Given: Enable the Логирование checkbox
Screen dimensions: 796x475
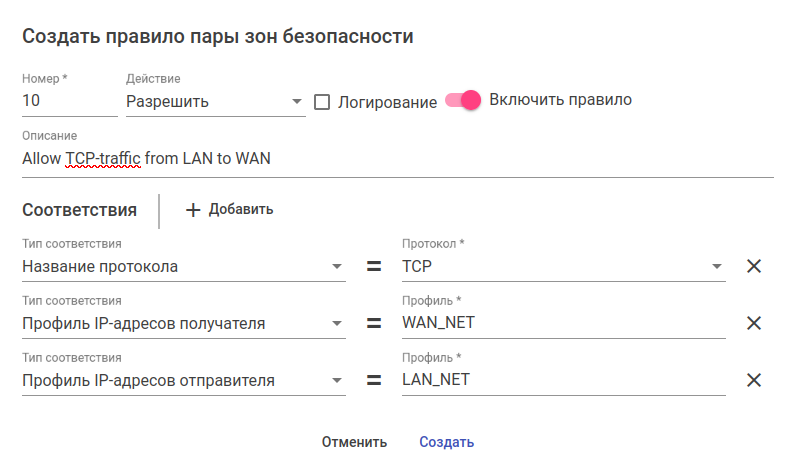Looking at the screenshot, I should 322,102.
